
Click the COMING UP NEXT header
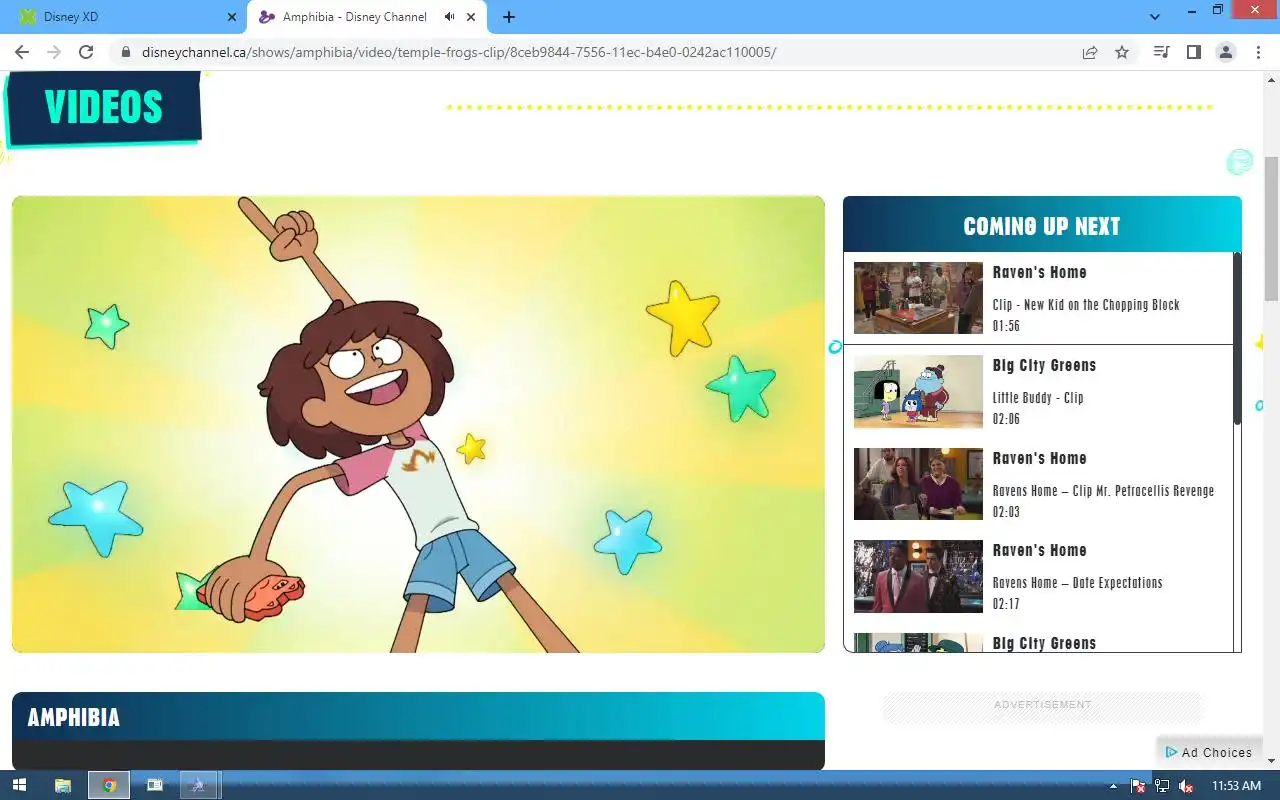[x=1042, y=226]
